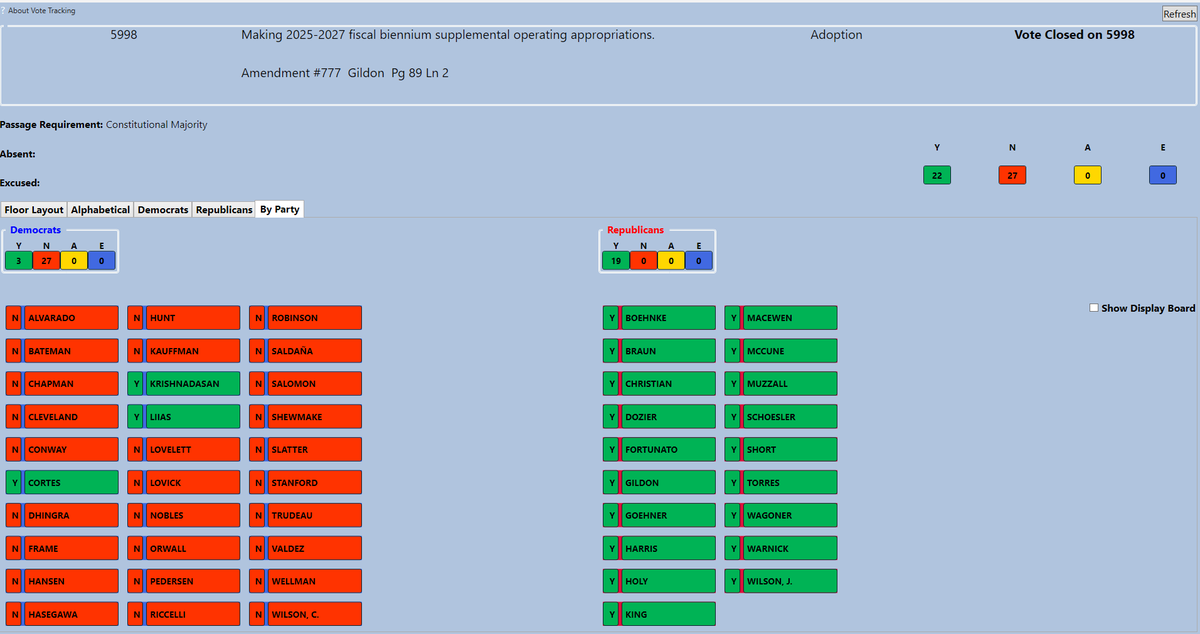Screen dimensions: 1200x634
Task: Click Republicans Yea count 19 box
Action: click(x=615, y=261)
